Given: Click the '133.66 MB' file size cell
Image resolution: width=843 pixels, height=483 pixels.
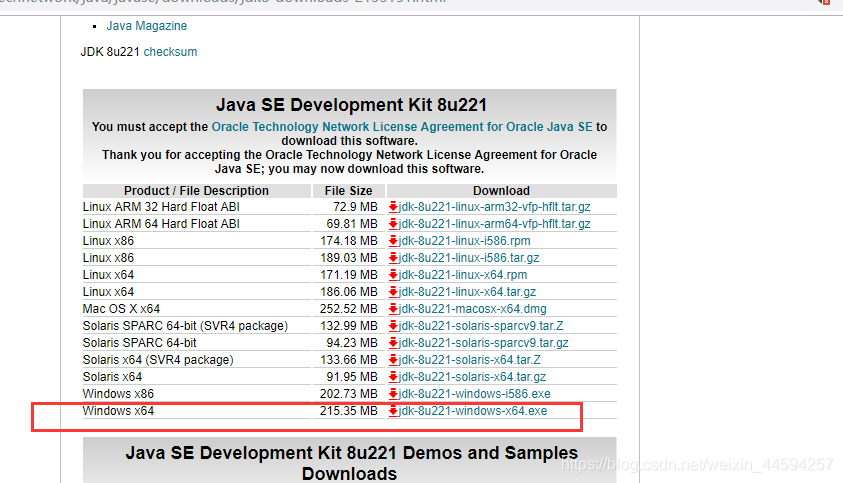Looking at the screenshot, I should coord(348,360).
